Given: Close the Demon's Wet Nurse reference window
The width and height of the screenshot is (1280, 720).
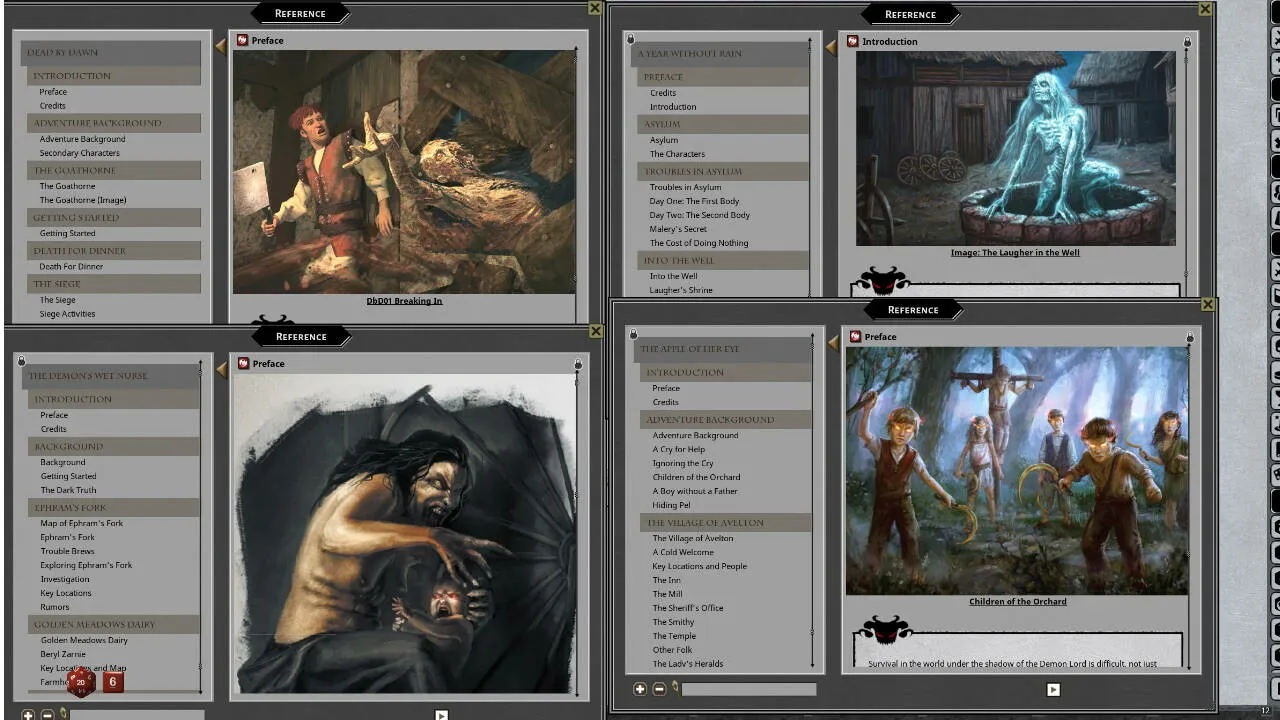Looking at the screenshot, I should (x=596, y=331).
